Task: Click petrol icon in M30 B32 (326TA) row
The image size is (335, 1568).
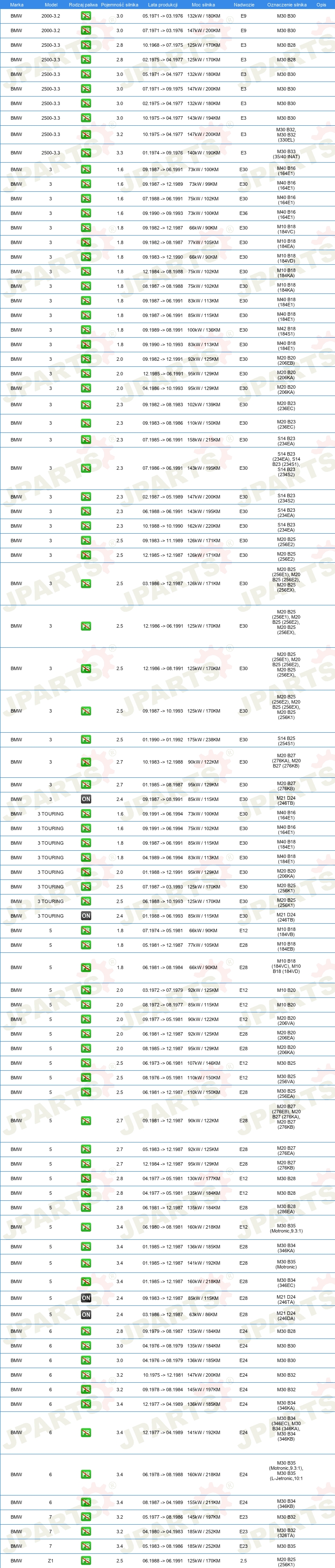Action: pyautogui.click(x=86, y=1532)
